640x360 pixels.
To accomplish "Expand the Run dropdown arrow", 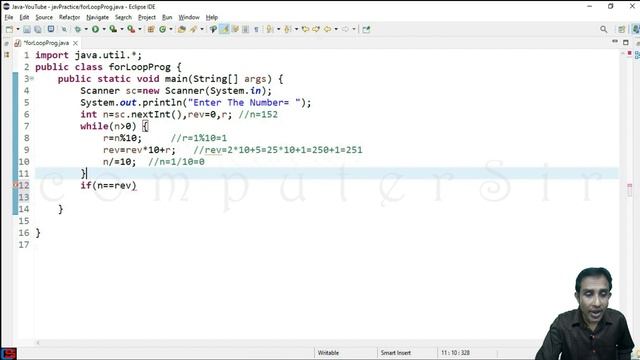I will coord(104,29).
